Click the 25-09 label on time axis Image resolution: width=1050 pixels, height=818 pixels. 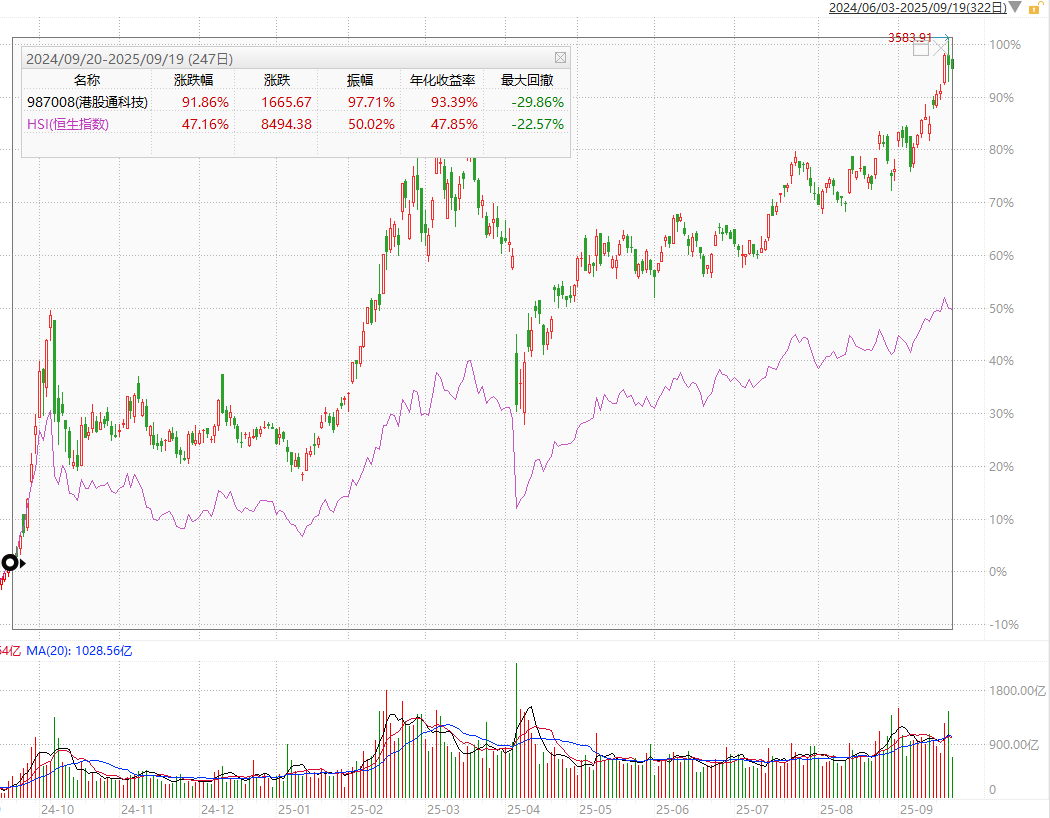tap(915, 808)
